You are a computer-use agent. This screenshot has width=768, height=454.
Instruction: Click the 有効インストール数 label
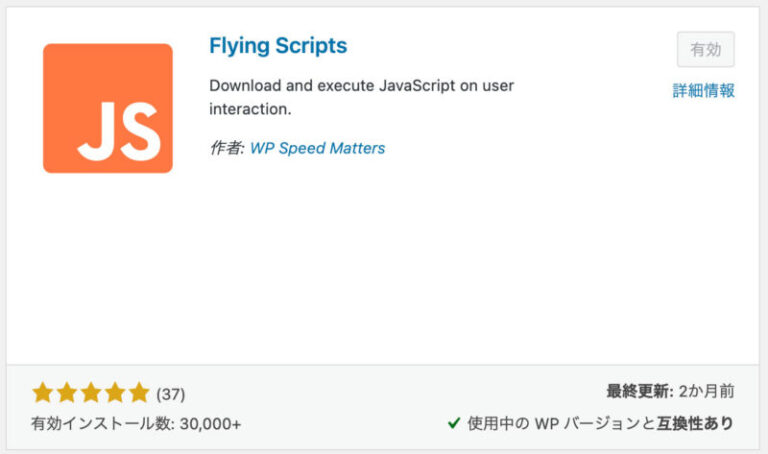click(x=102, y=424)
